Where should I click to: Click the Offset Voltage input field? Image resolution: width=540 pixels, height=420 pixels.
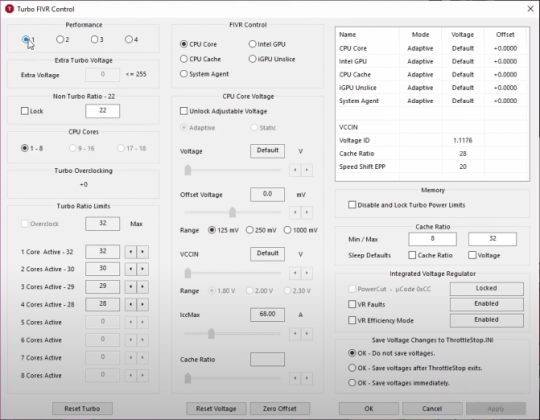[267, 194]
